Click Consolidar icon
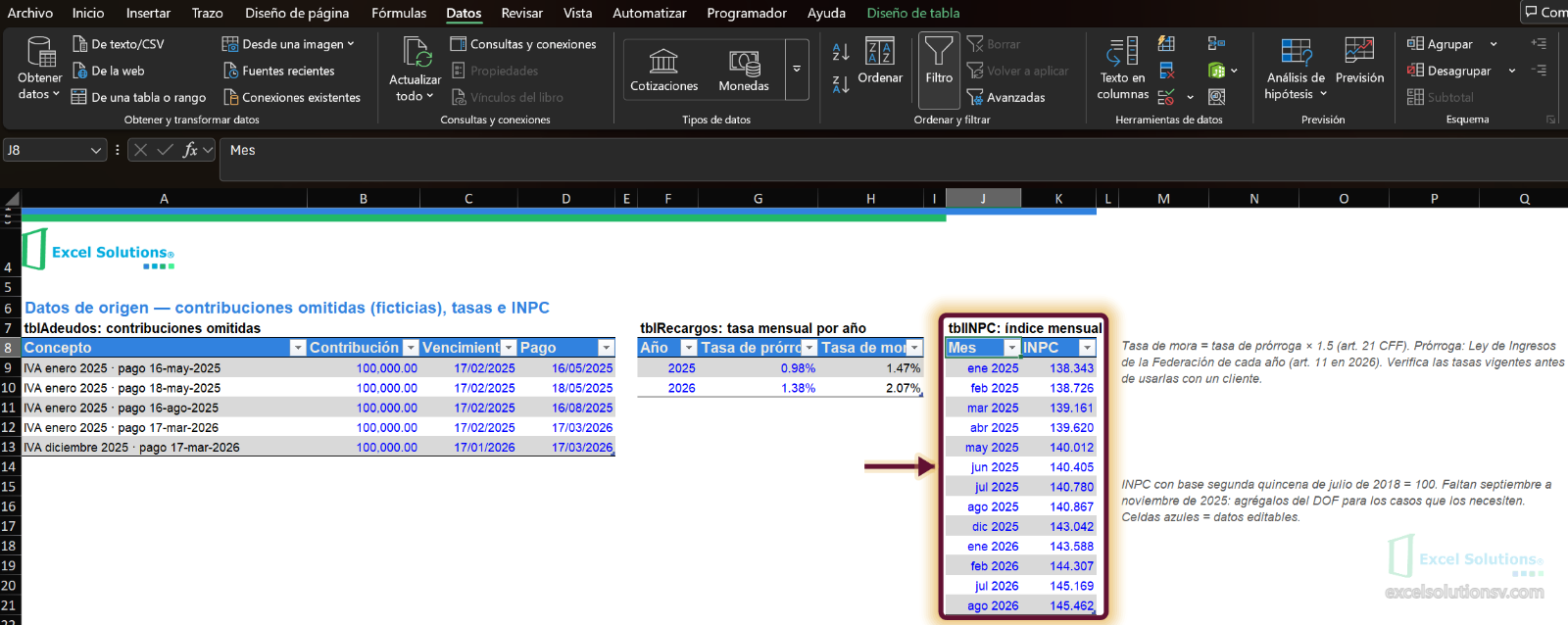 [x=1216, y=43]
